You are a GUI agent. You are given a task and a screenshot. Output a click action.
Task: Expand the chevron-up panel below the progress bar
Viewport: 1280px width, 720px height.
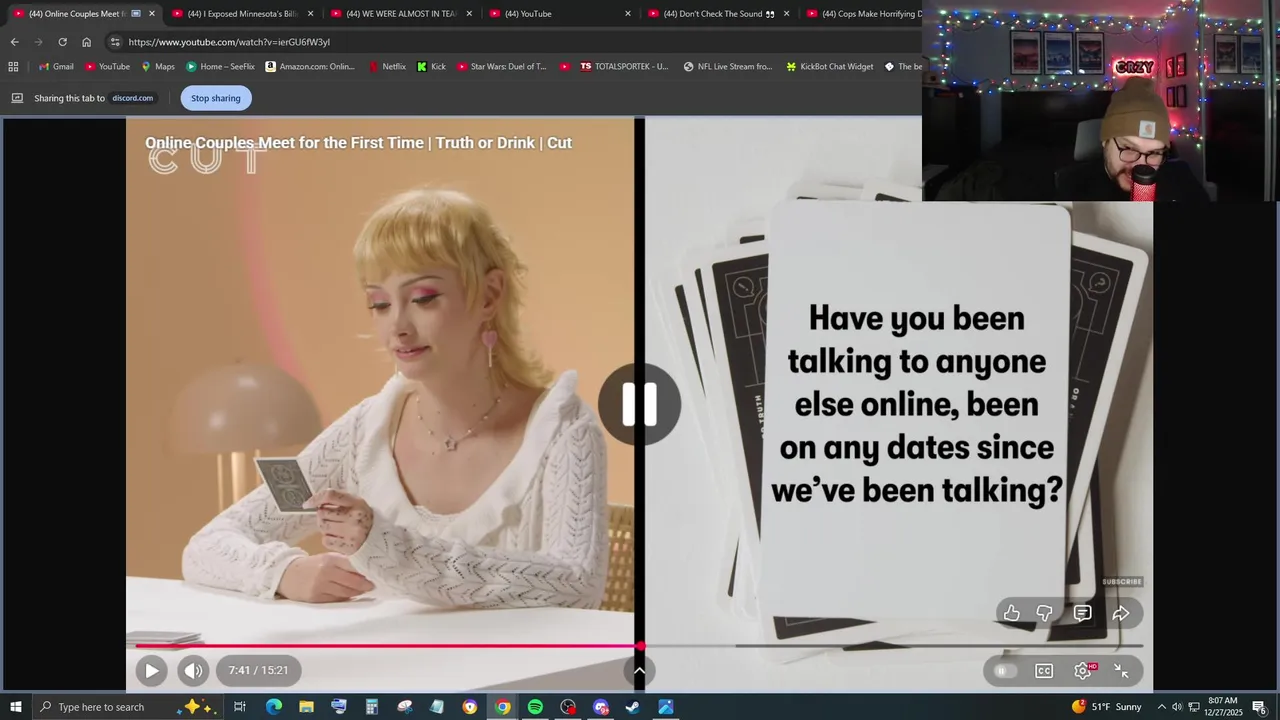click(639, 671)
